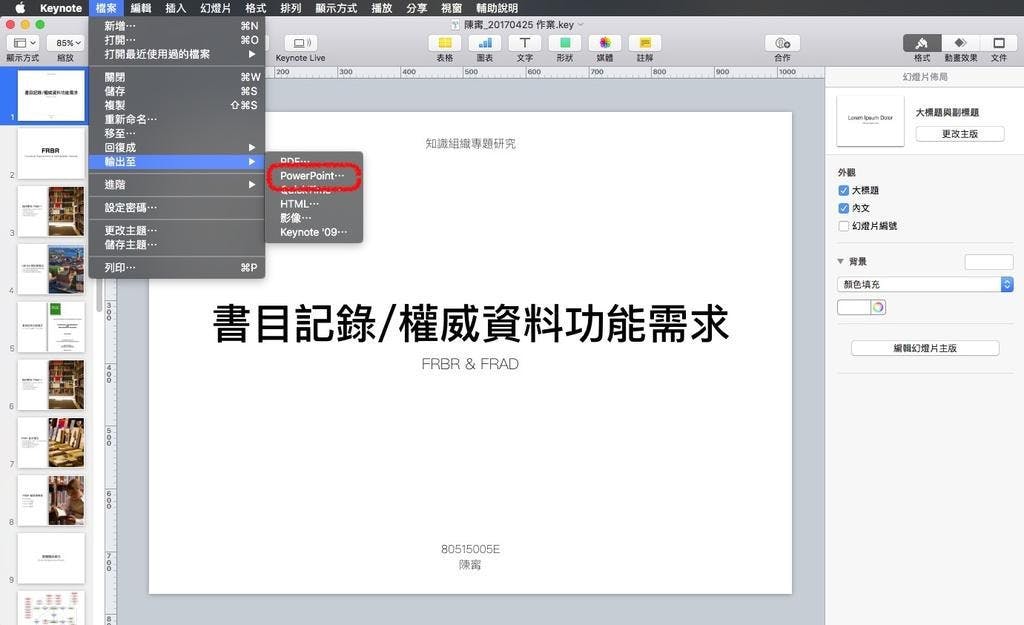The image size is (1024, 625).
Task: Toggle the 內文 body checkbox
Action: pyautogui.click(x=844, y=208)
